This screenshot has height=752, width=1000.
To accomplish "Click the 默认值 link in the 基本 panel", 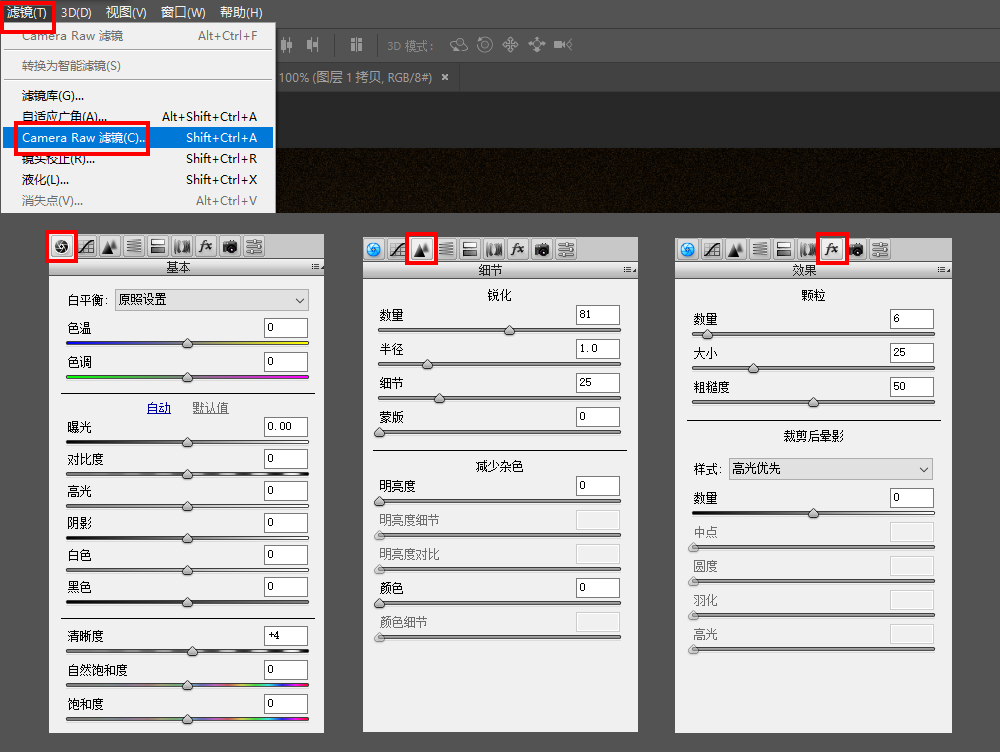I will pos(210,408).
